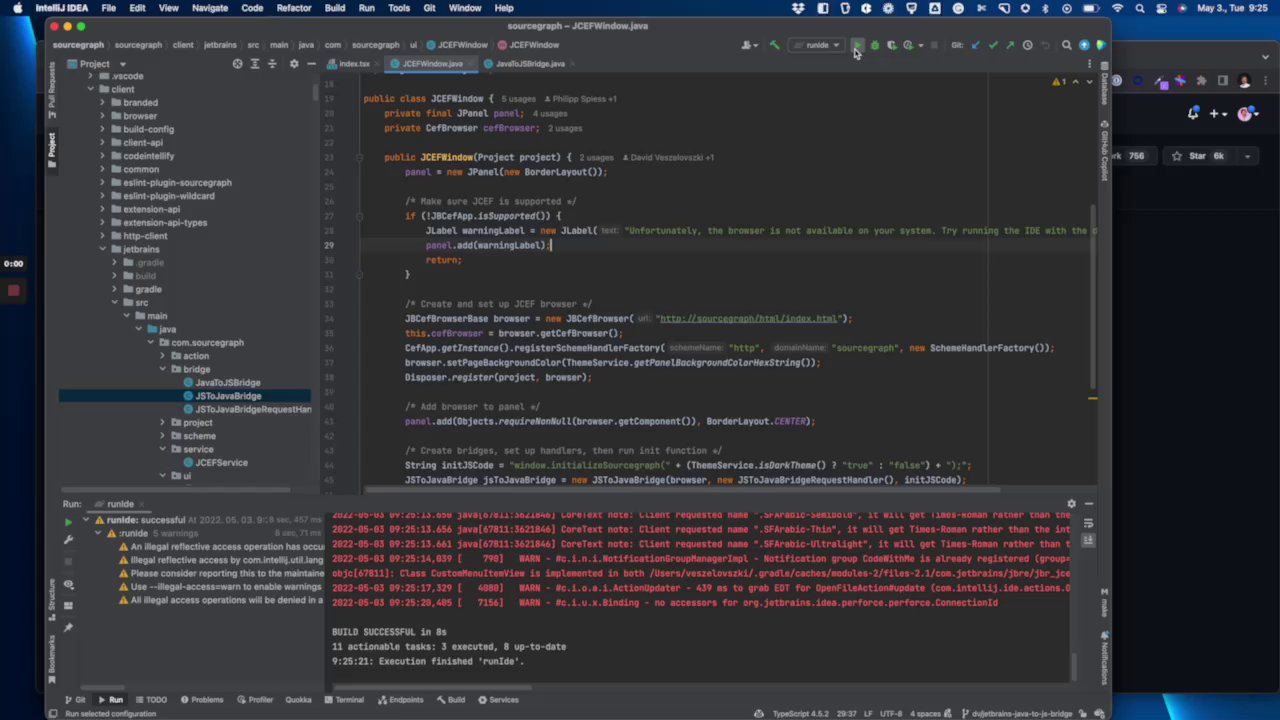Image resolution: width=1280 pixels, height=720 pixels.
Task: Open the Terminal tool window button
Action: point(343,700)
